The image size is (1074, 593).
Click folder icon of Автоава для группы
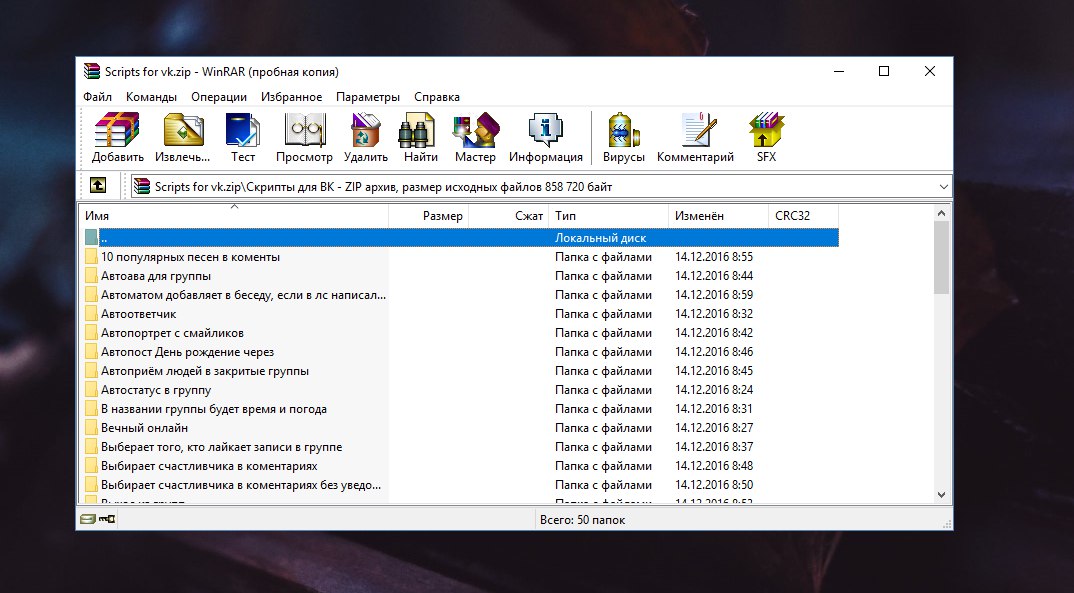92,276
